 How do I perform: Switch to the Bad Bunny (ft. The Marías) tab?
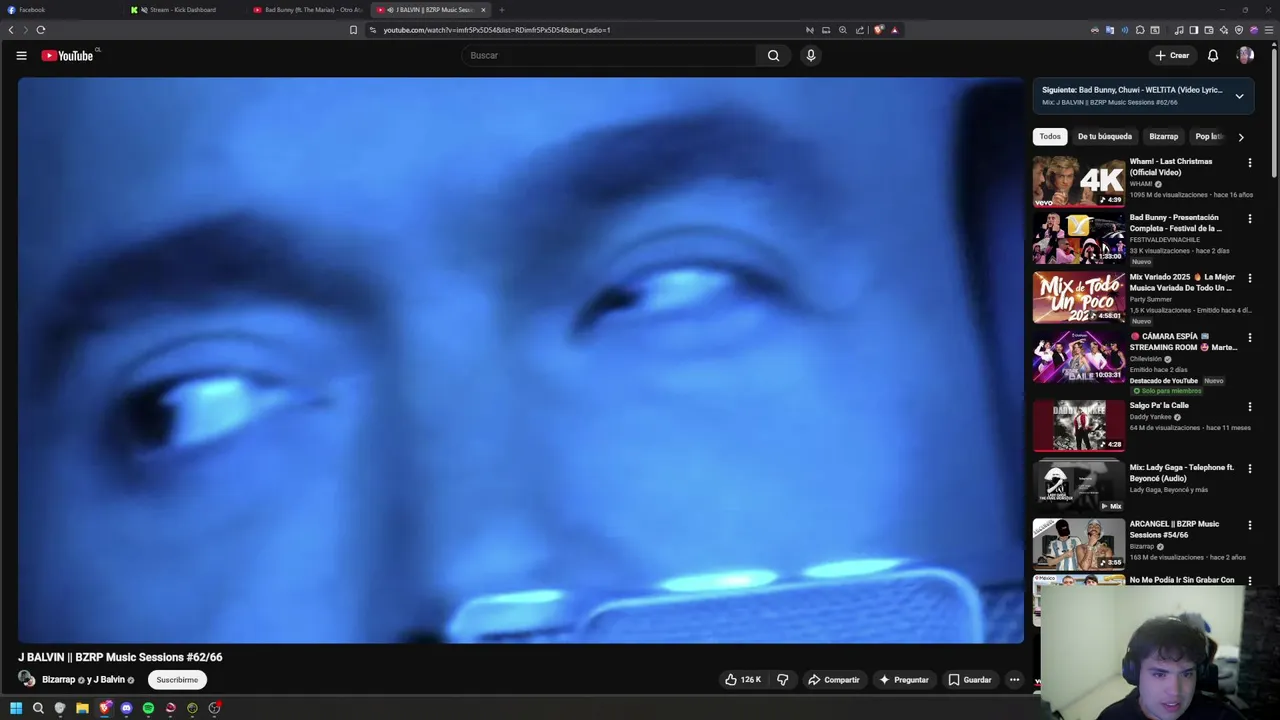309,10
